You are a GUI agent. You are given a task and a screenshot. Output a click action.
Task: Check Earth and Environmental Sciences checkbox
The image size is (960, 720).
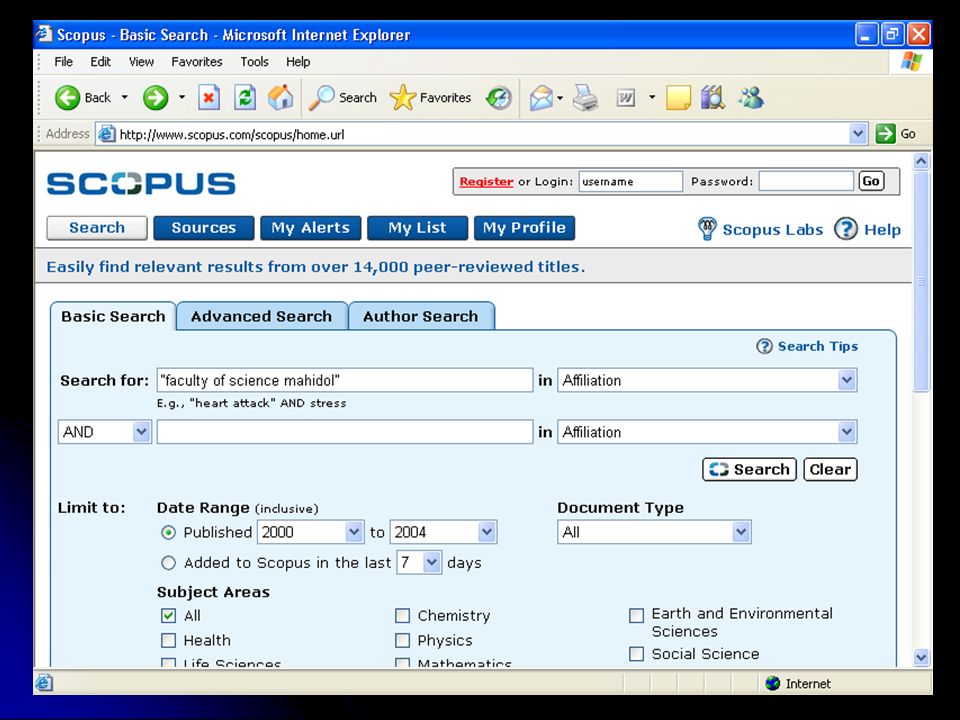(637, 615)
